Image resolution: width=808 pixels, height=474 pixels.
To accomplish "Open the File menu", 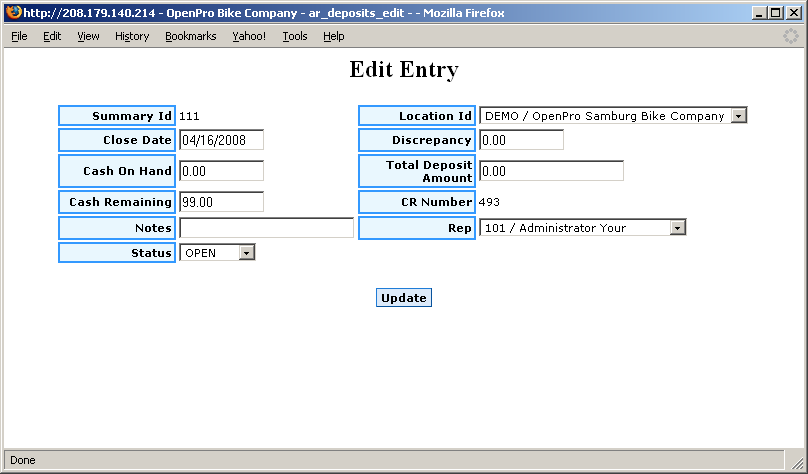I will pos(19,36).
